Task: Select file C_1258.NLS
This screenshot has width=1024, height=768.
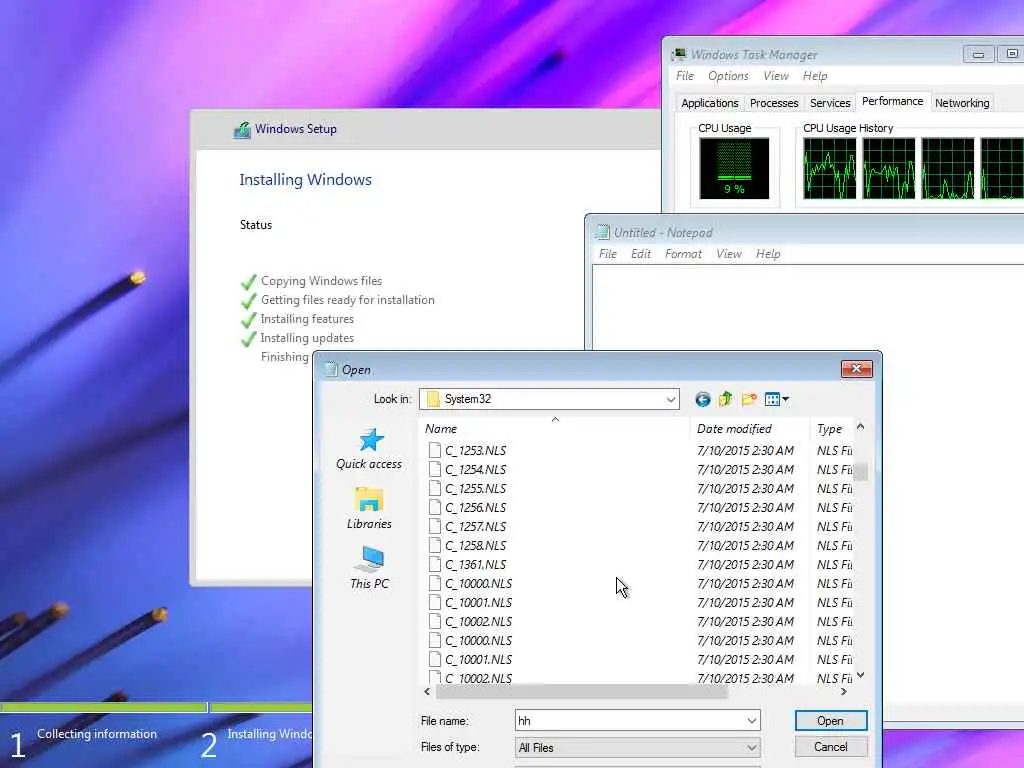Action: 475,545
